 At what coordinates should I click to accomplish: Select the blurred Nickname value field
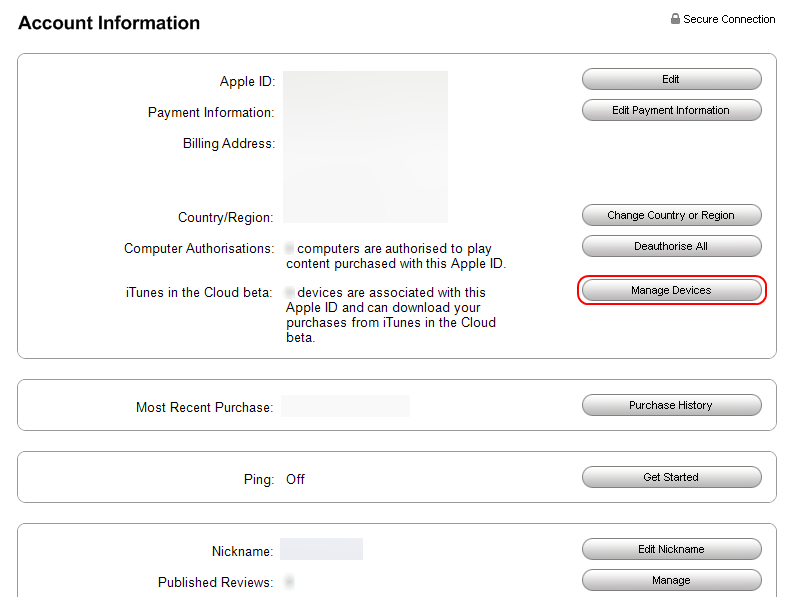(x=321, y=549)
